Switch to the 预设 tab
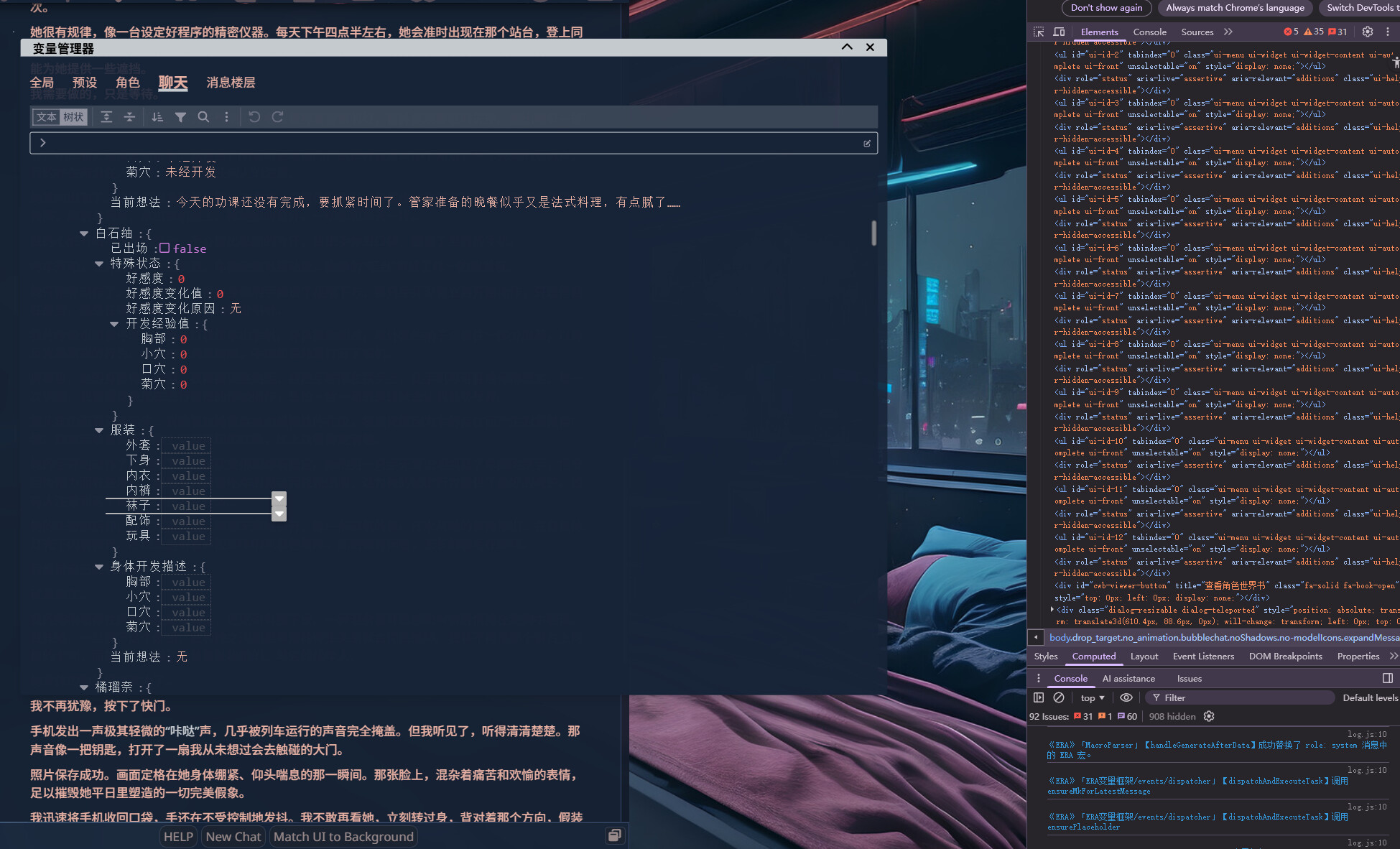The width and height of the screenshot is (1400, 849). (x=85, y=83)
